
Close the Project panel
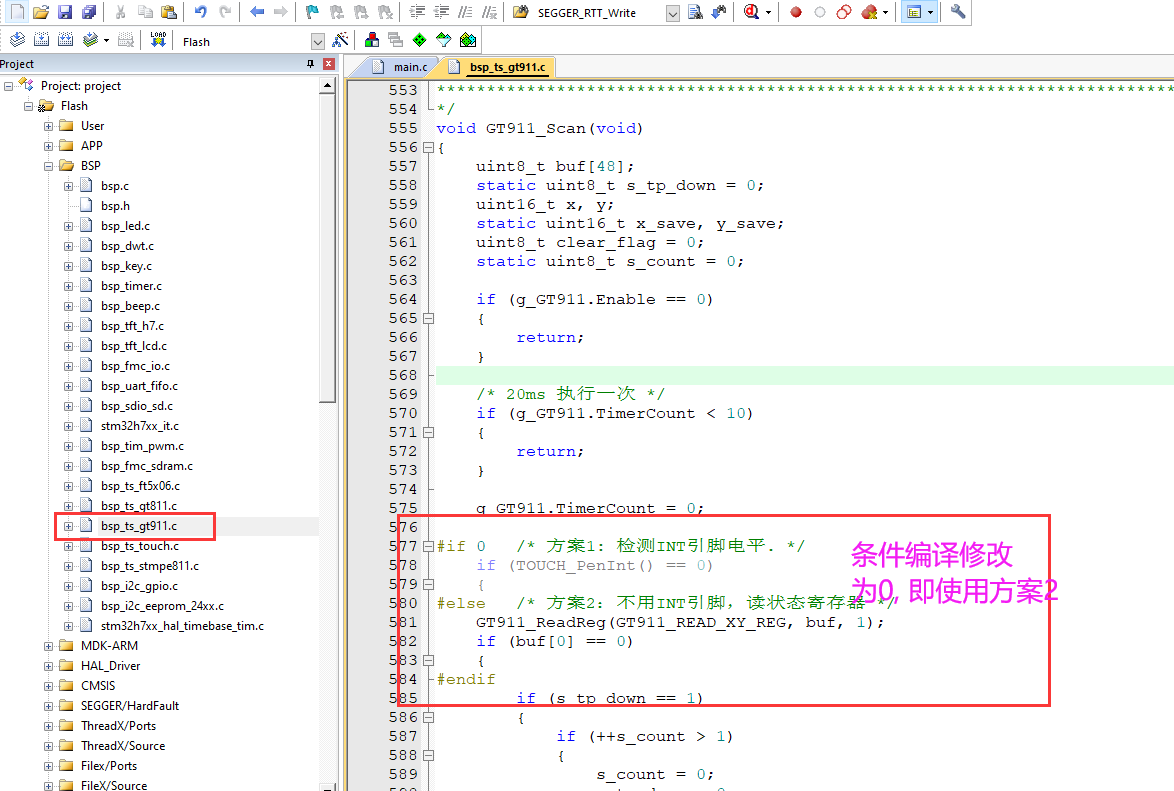point(328,64)
